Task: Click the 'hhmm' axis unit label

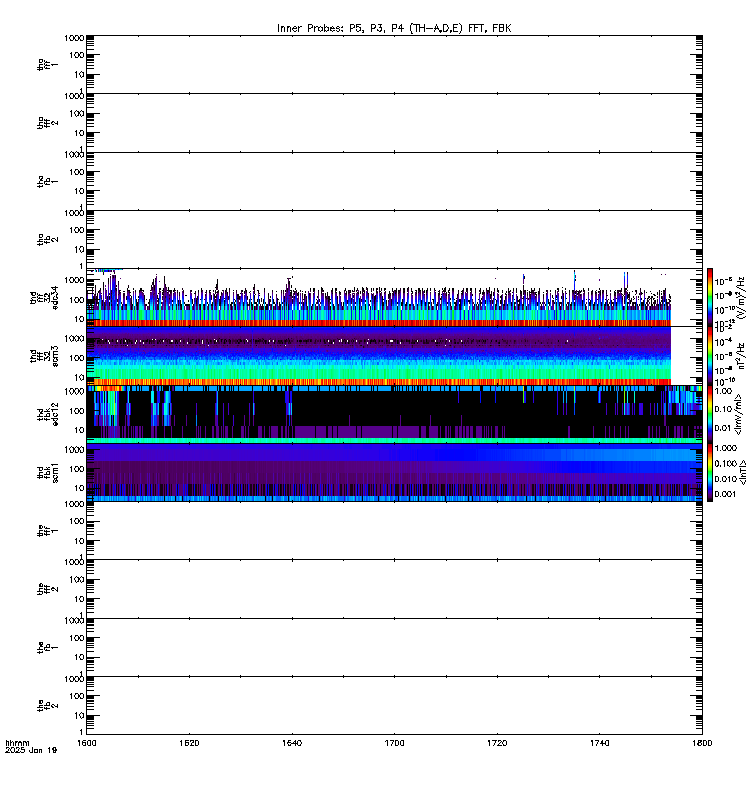Action: (x=17, y=743)
